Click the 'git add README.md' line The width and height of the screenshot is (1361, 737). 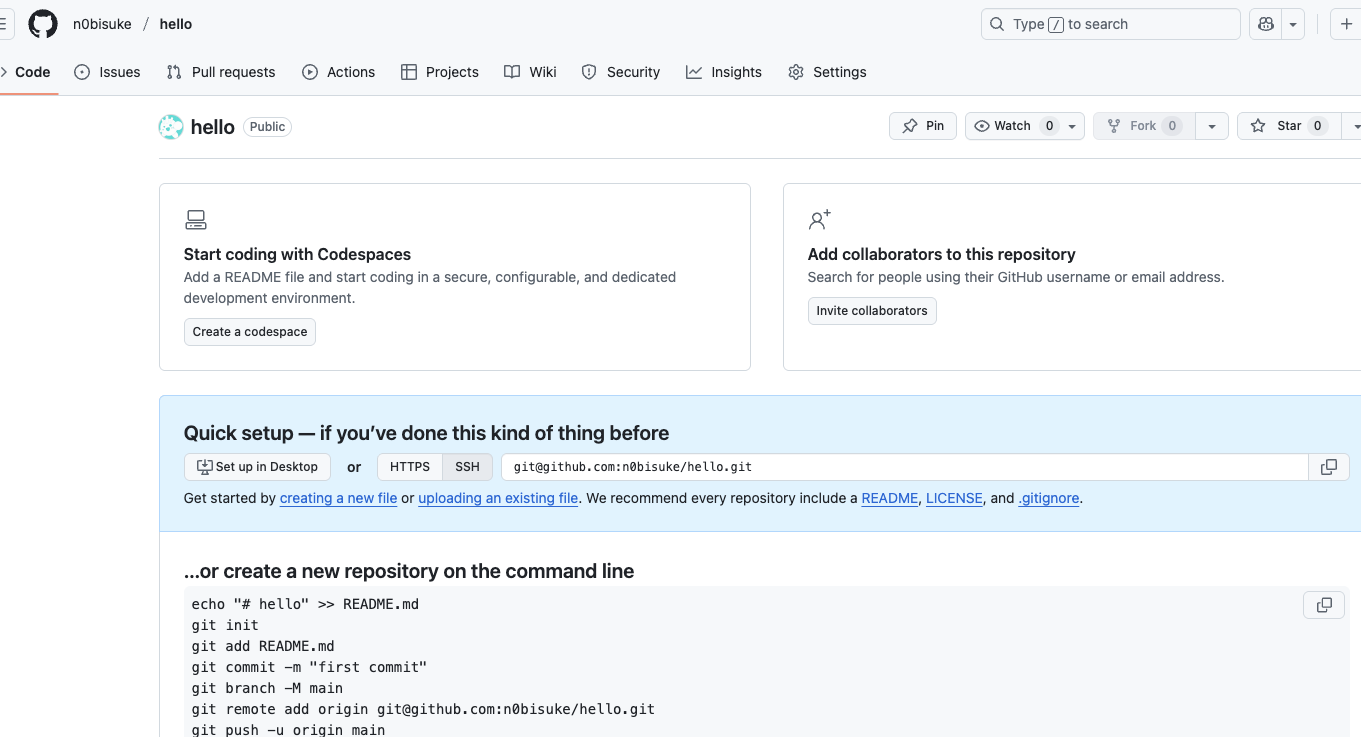[263, 647]
